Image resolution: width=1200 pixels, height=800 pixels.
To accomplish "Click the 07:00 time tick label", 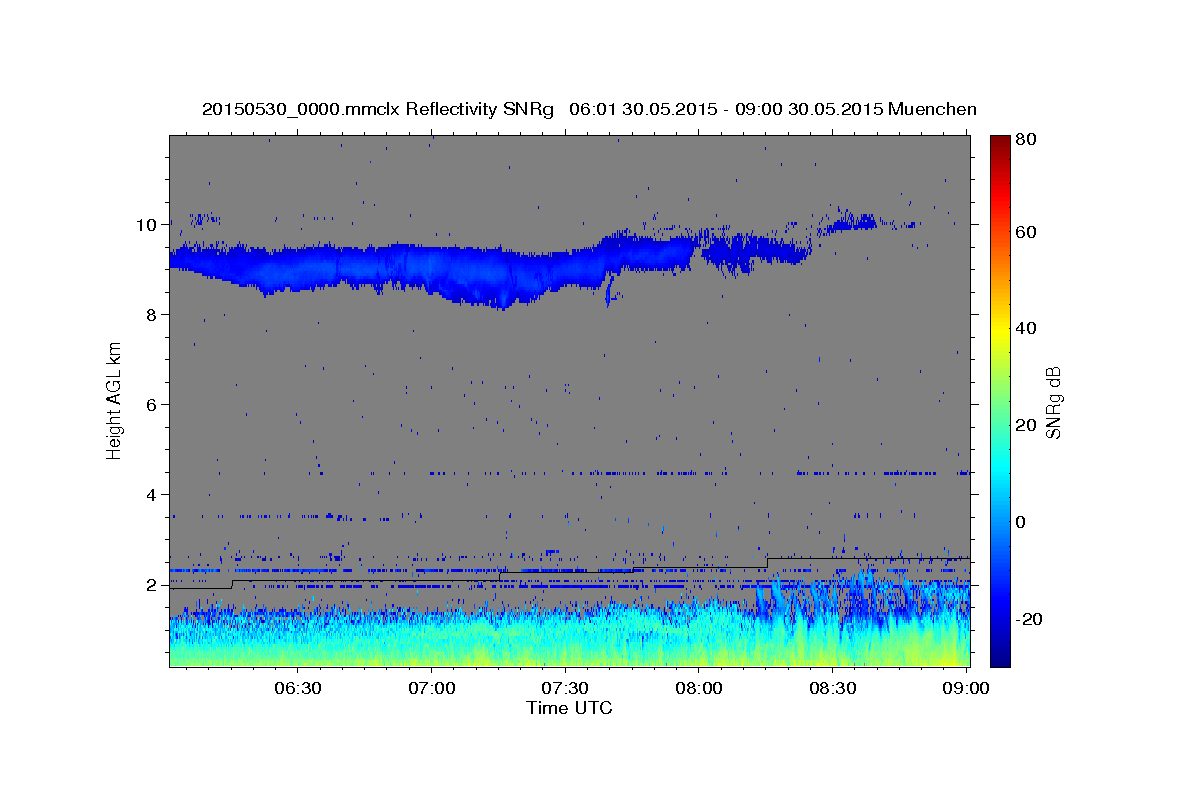I will [x=431, y=689].
